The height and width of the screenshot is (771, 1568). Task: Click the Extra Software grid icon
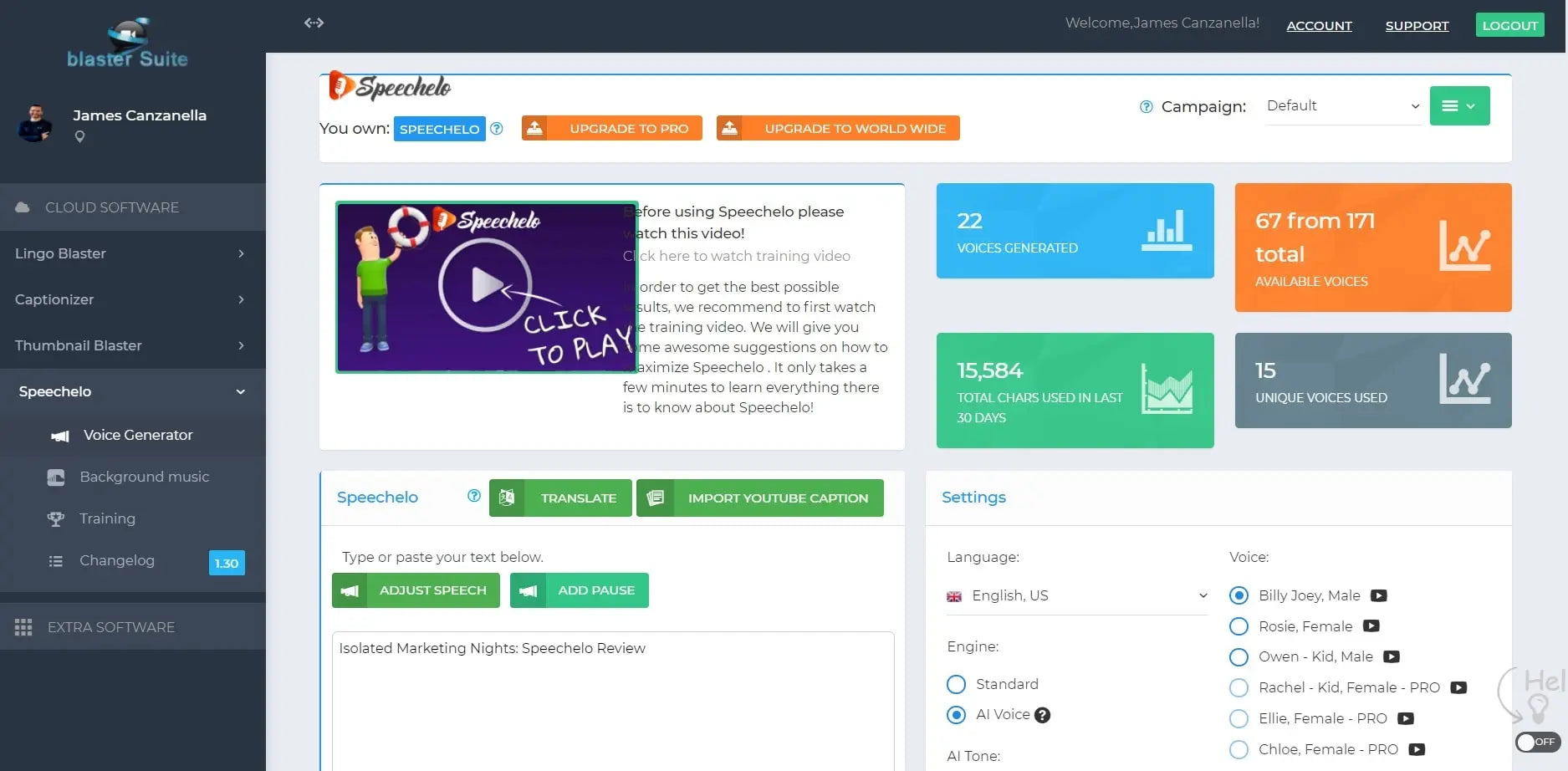pos(23,627)
